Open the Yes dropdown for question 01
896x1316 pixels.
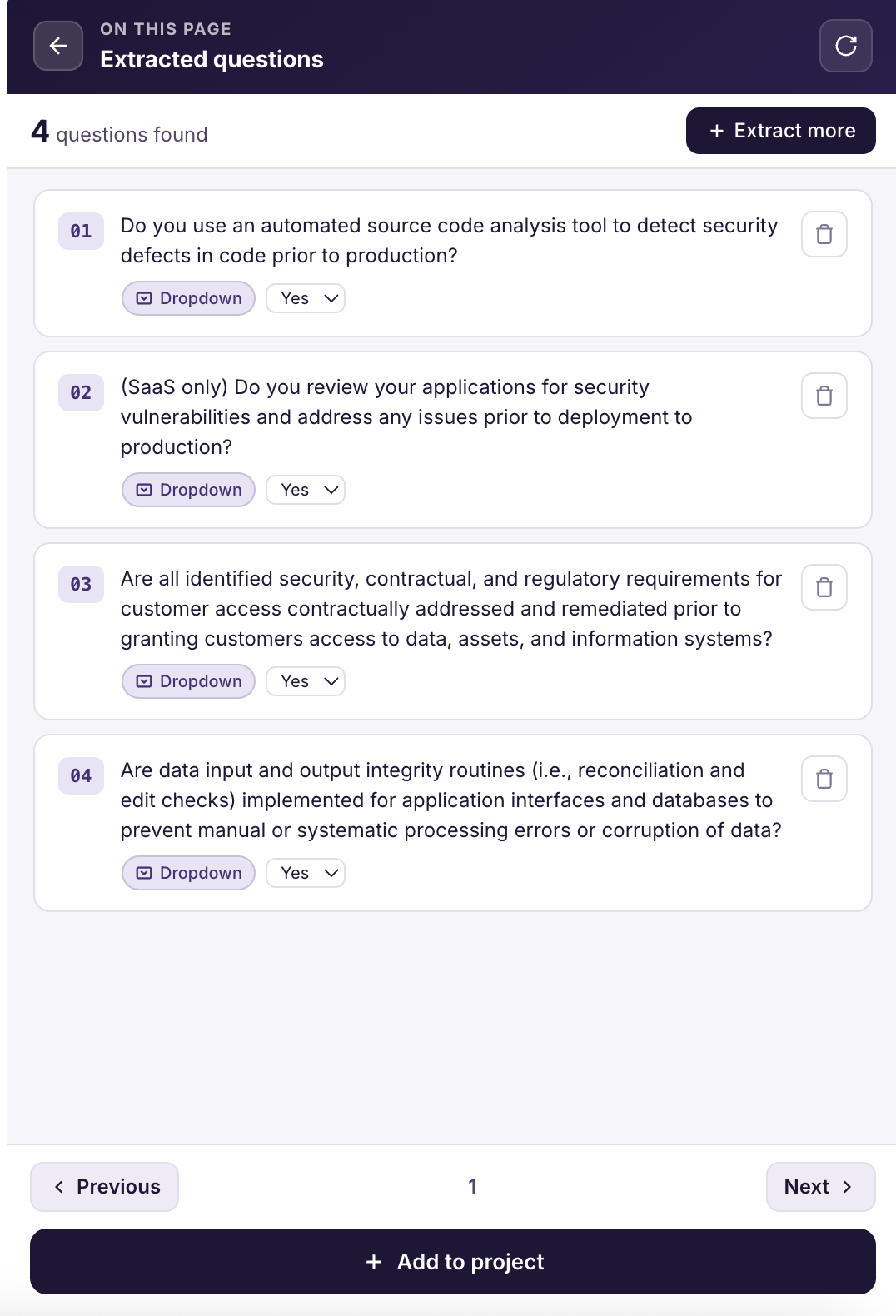tap(306, 298)
